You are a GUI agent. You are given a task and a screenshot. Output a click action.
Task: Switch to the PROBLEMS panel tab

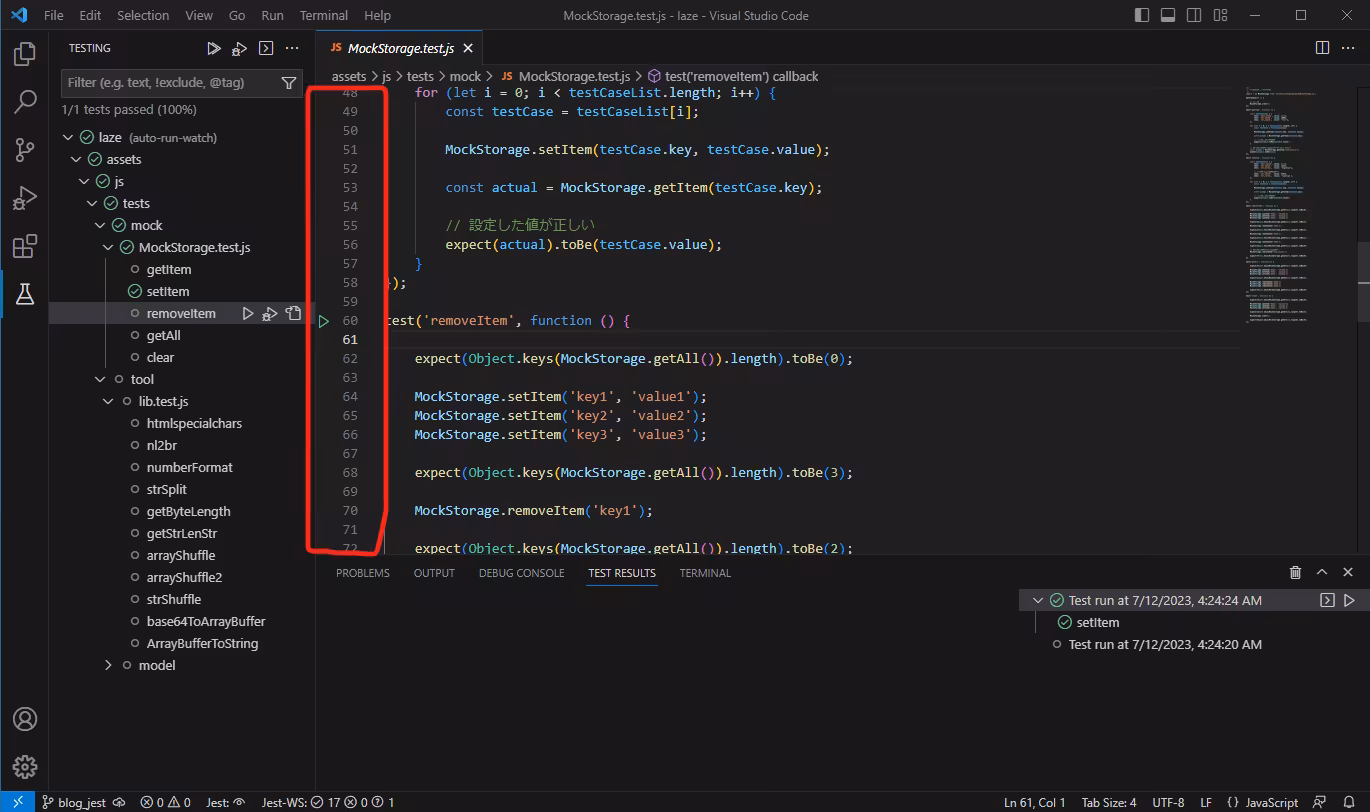(x=363, y=573)
